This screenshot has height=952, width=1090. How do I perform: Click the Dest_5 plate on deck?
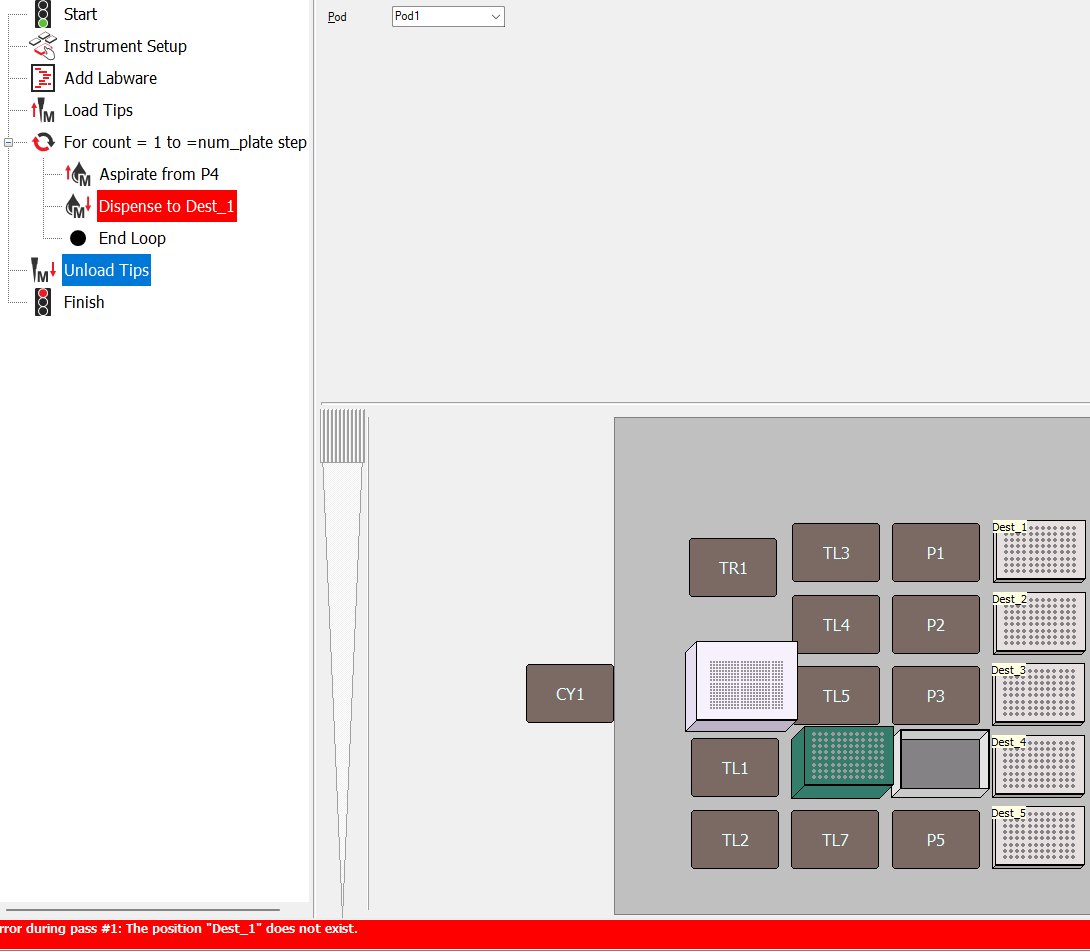pyautogui.click(x=1039, y=838)
